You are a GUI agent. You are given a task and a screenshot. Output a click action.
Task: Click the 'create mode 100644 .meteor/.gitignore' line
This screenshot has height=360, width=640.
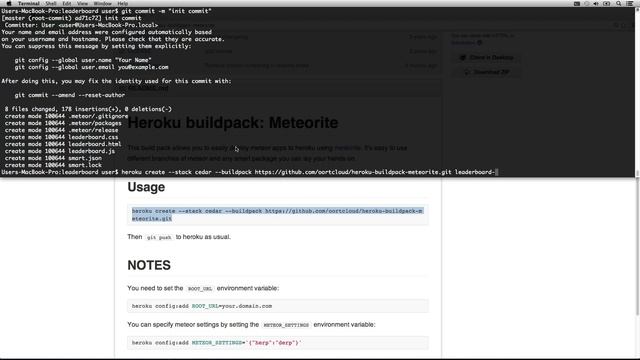(x=66, y=116)
